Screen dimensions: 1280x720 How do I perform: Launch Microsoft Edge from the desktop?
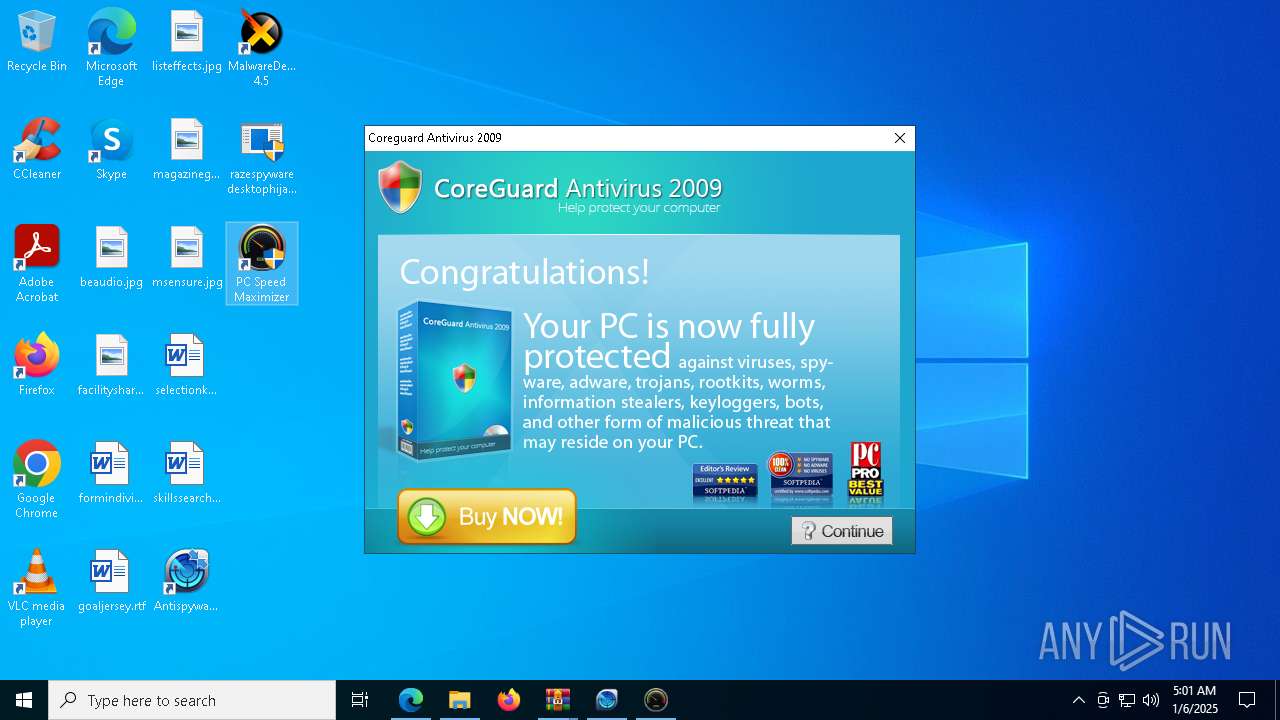click(x=111, y=48)
